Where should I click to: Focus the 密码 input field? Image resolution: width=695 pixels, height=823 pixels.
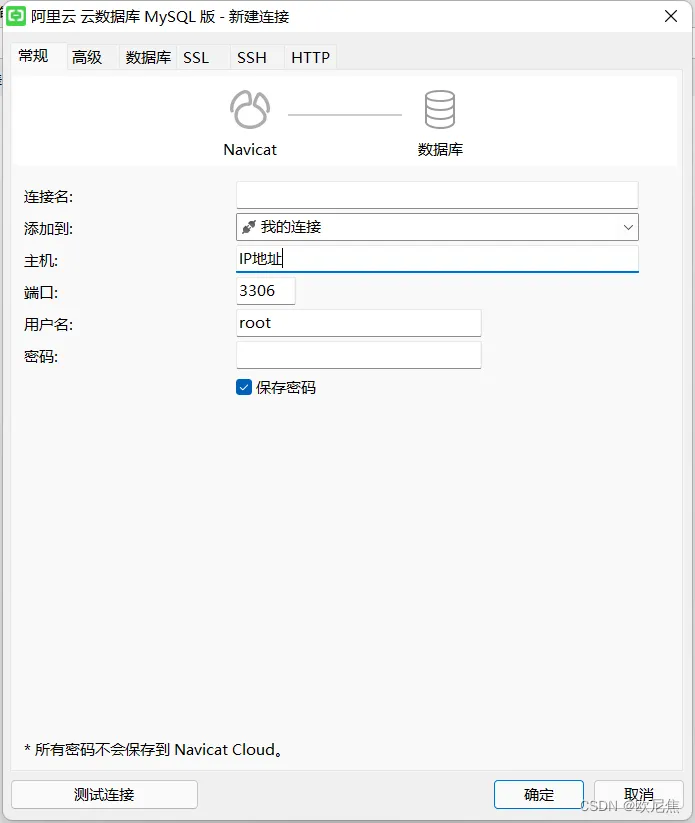[x=359, y=355]
